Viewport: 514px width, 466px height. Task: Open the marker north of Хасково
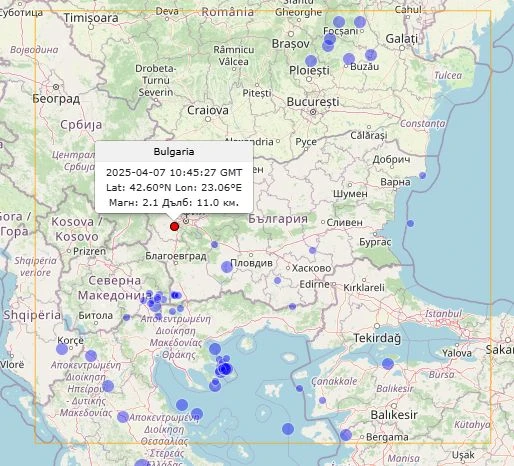pyautogui.click(x=312, y=250)
